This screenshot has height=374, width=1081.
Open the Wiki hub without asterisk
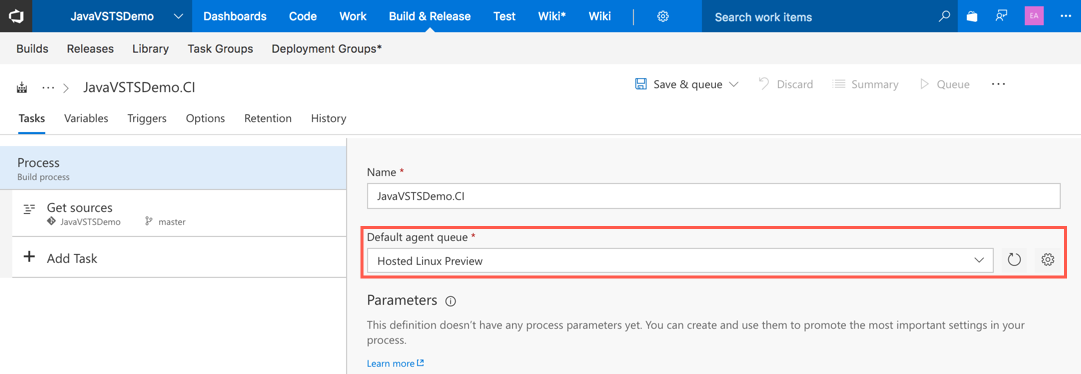(x=600, y=17)
